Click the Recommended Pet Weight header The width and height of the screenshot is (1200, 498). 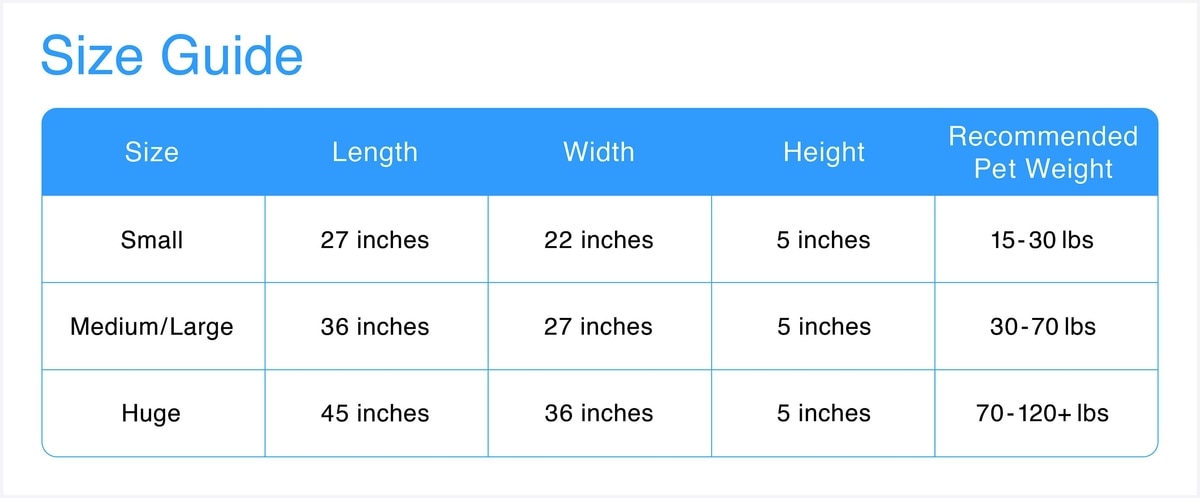(x=1043, y=152)
